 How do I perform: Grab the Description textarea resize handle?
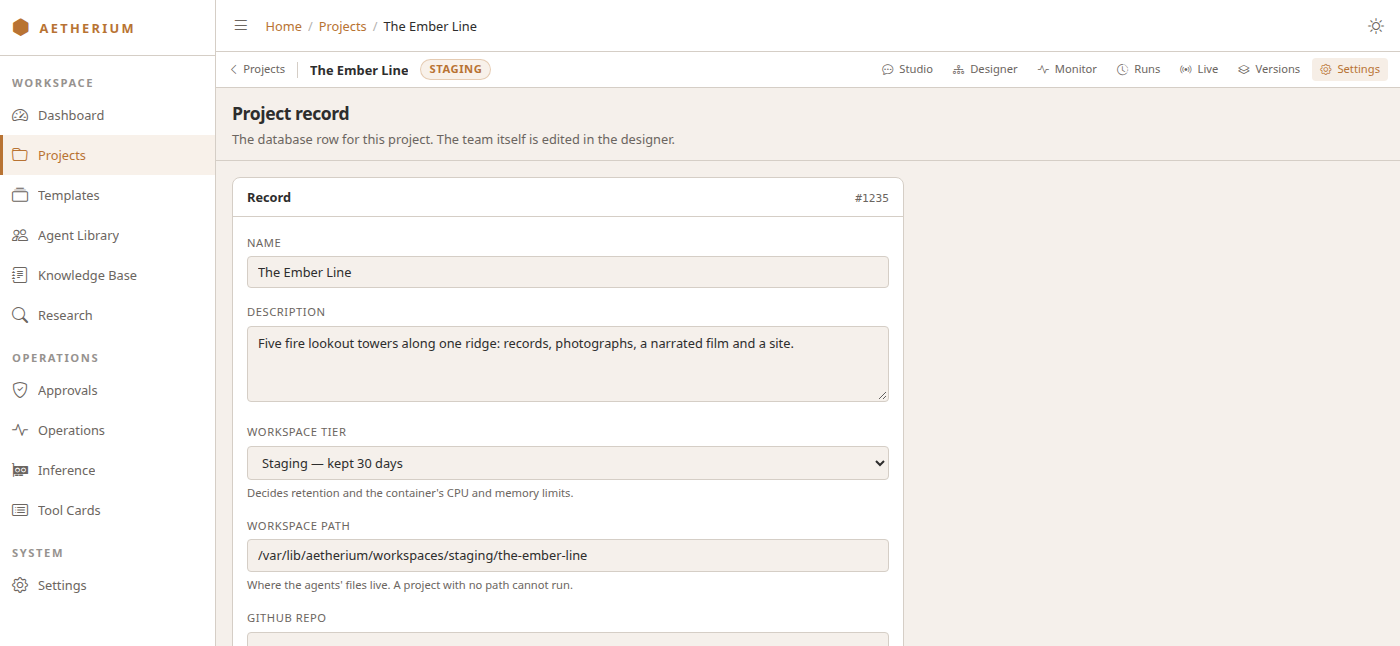pyautogui.click(x=882, y=395)
